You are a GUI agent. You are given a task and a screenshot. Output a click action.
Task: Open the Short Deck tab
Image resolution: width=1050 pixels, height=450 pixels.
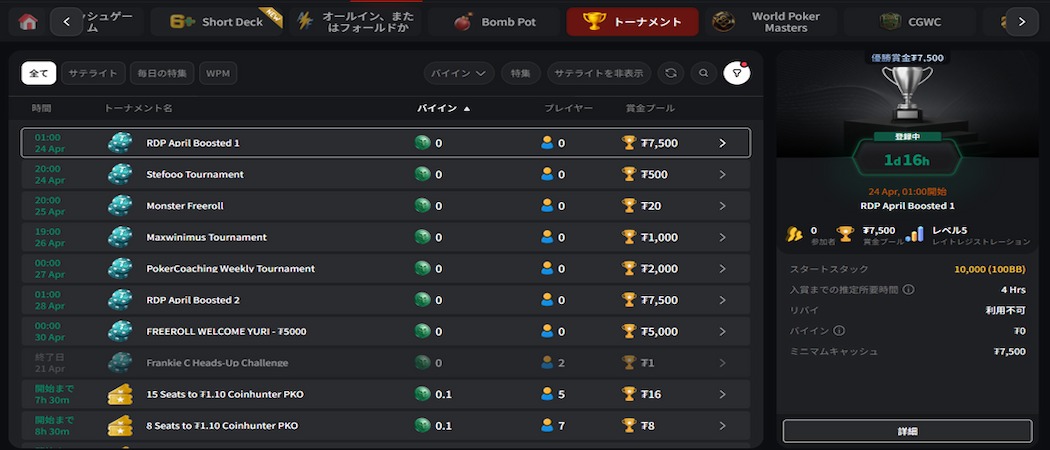tap(220, 22)
